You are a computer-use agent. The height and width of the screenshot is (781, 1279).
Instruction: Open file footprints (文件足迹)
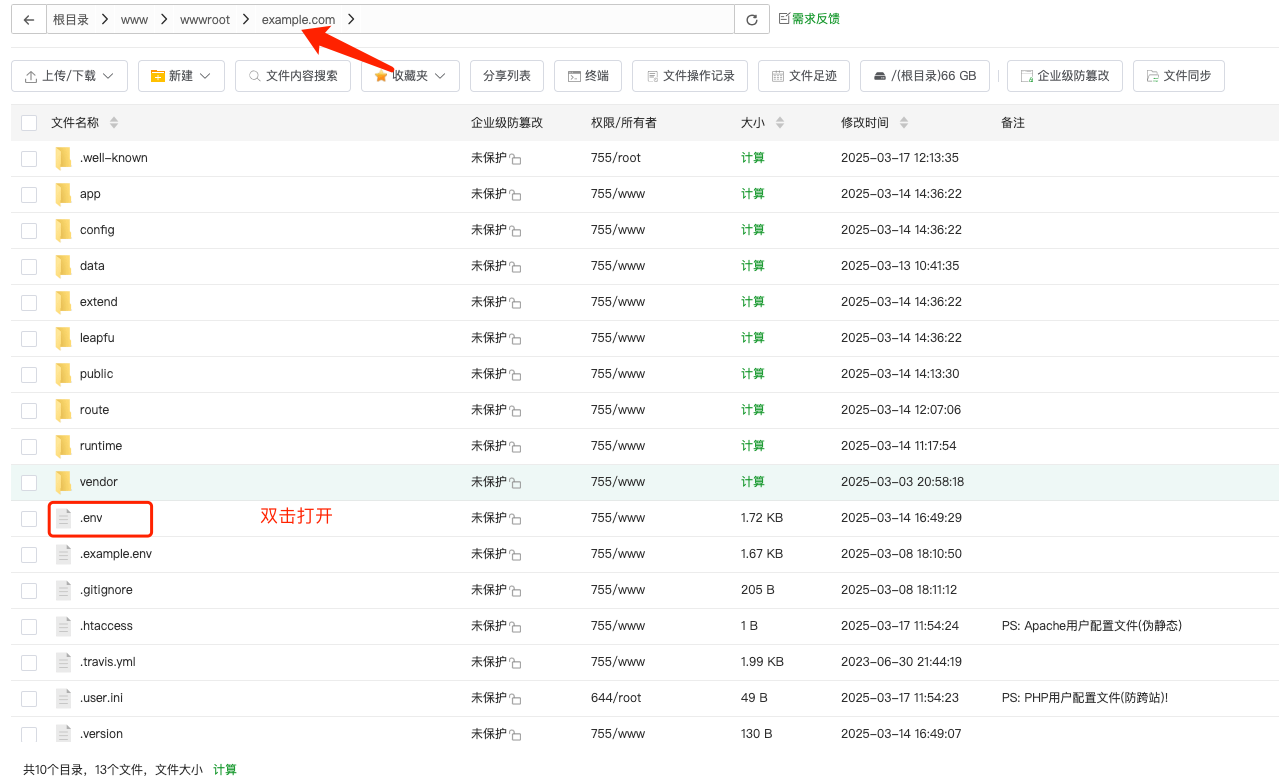click(804, 76)
